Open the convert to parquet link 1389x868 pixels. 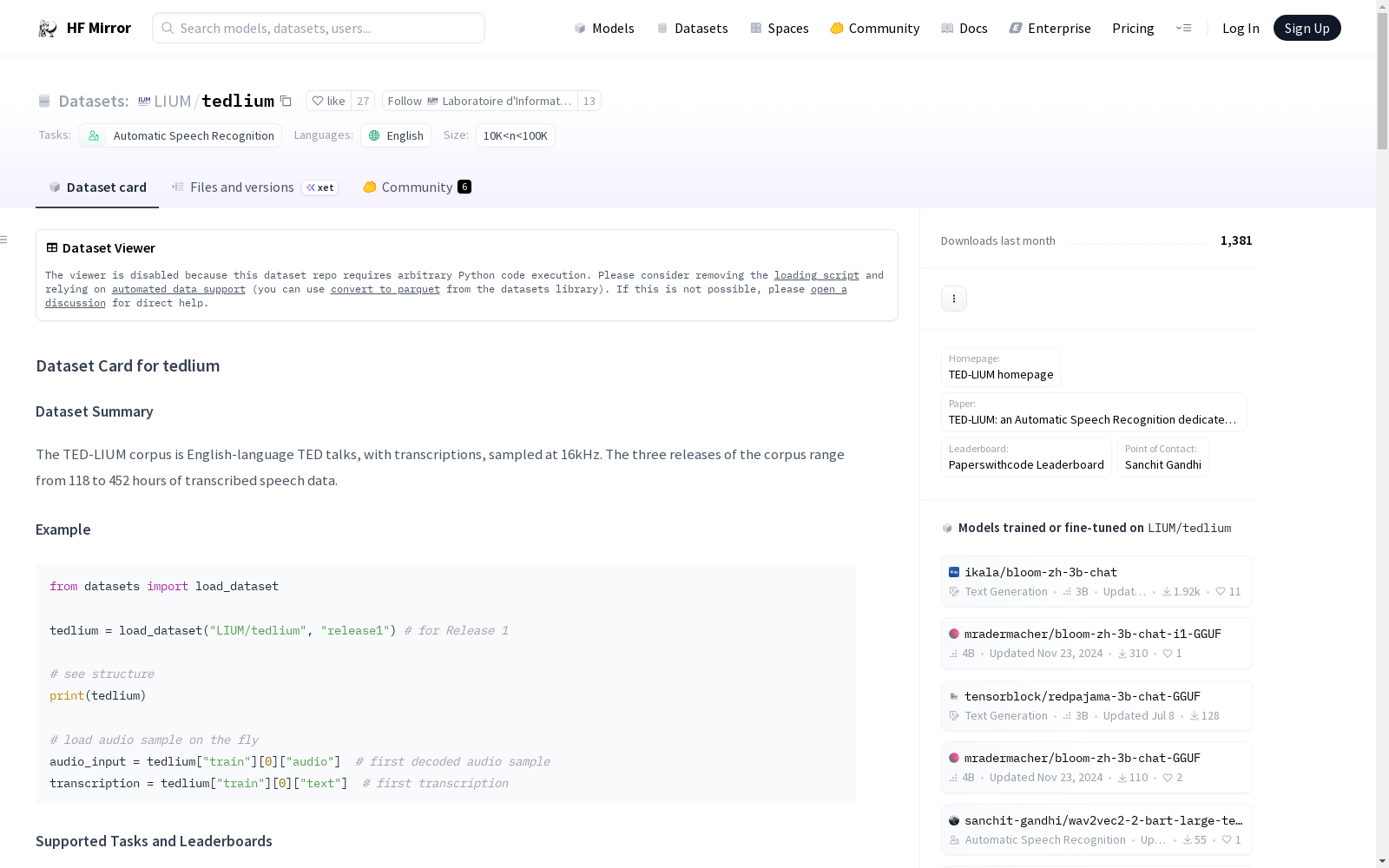(x=385, y=289)
